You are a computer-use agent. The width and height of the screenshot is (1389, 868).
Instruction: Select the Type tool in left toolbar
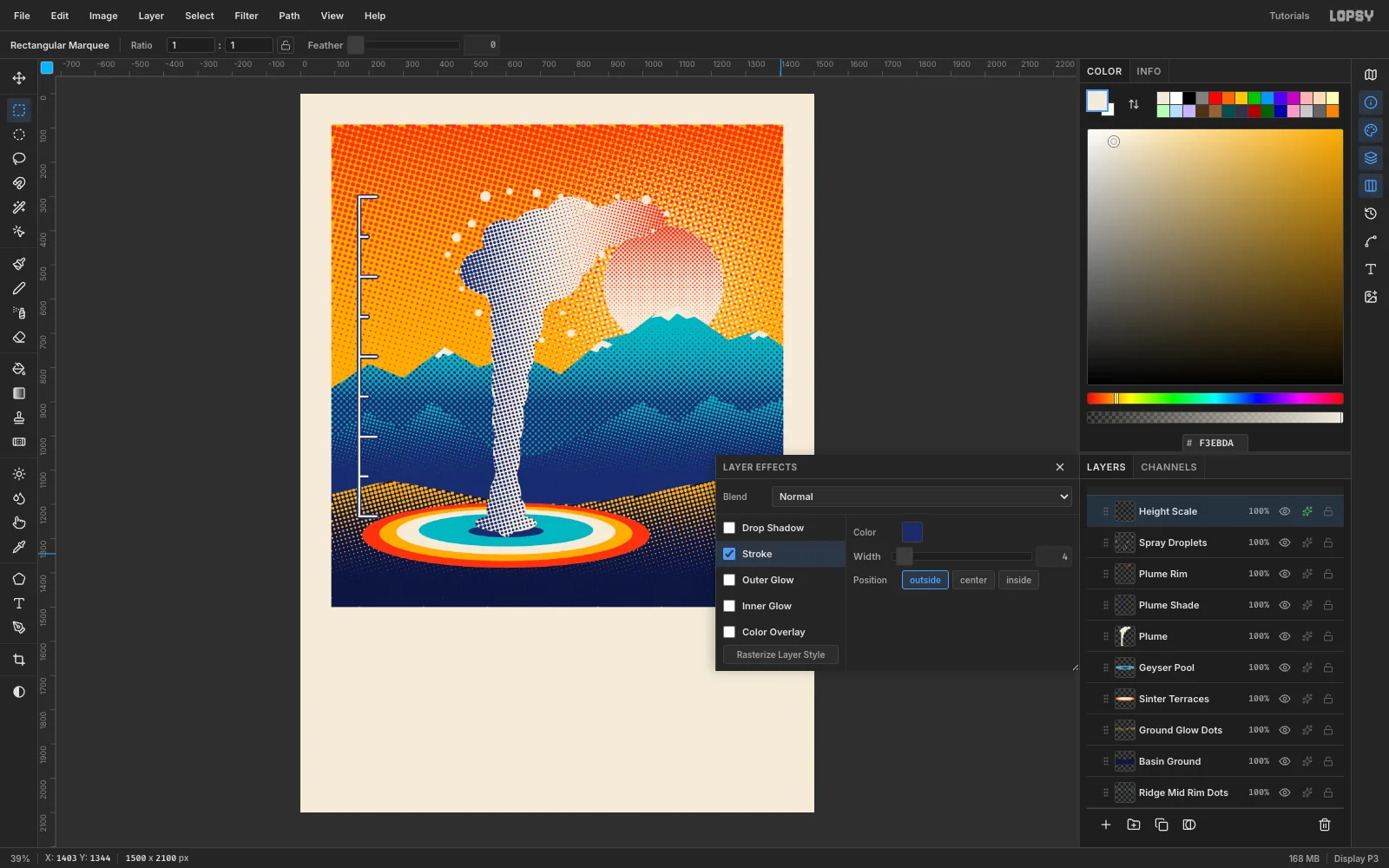[19, 603]
